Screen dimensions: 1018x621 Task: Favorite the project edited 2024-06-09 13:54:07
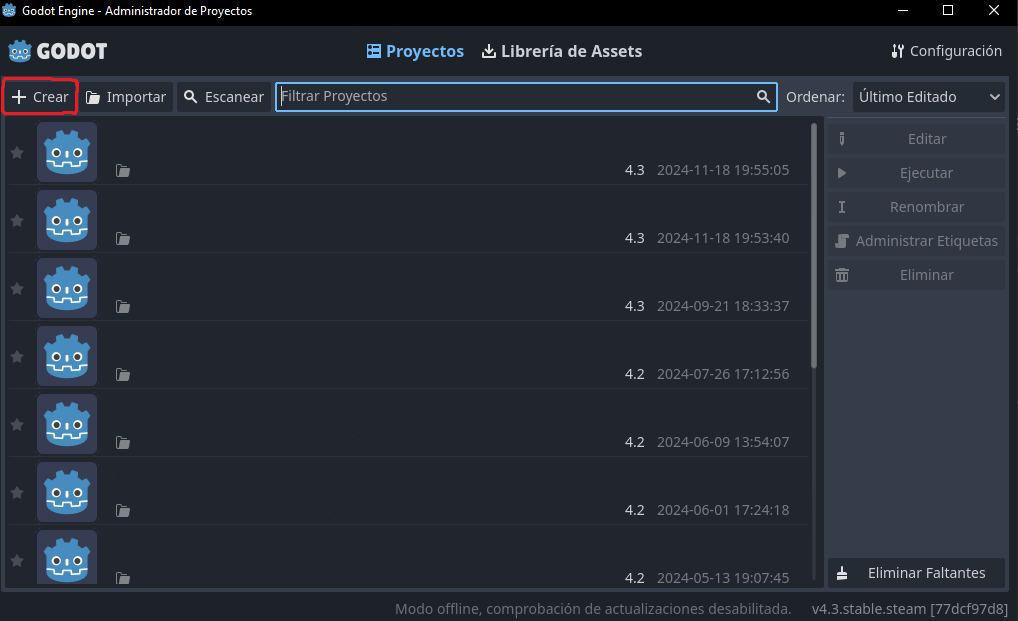(17, 424)
